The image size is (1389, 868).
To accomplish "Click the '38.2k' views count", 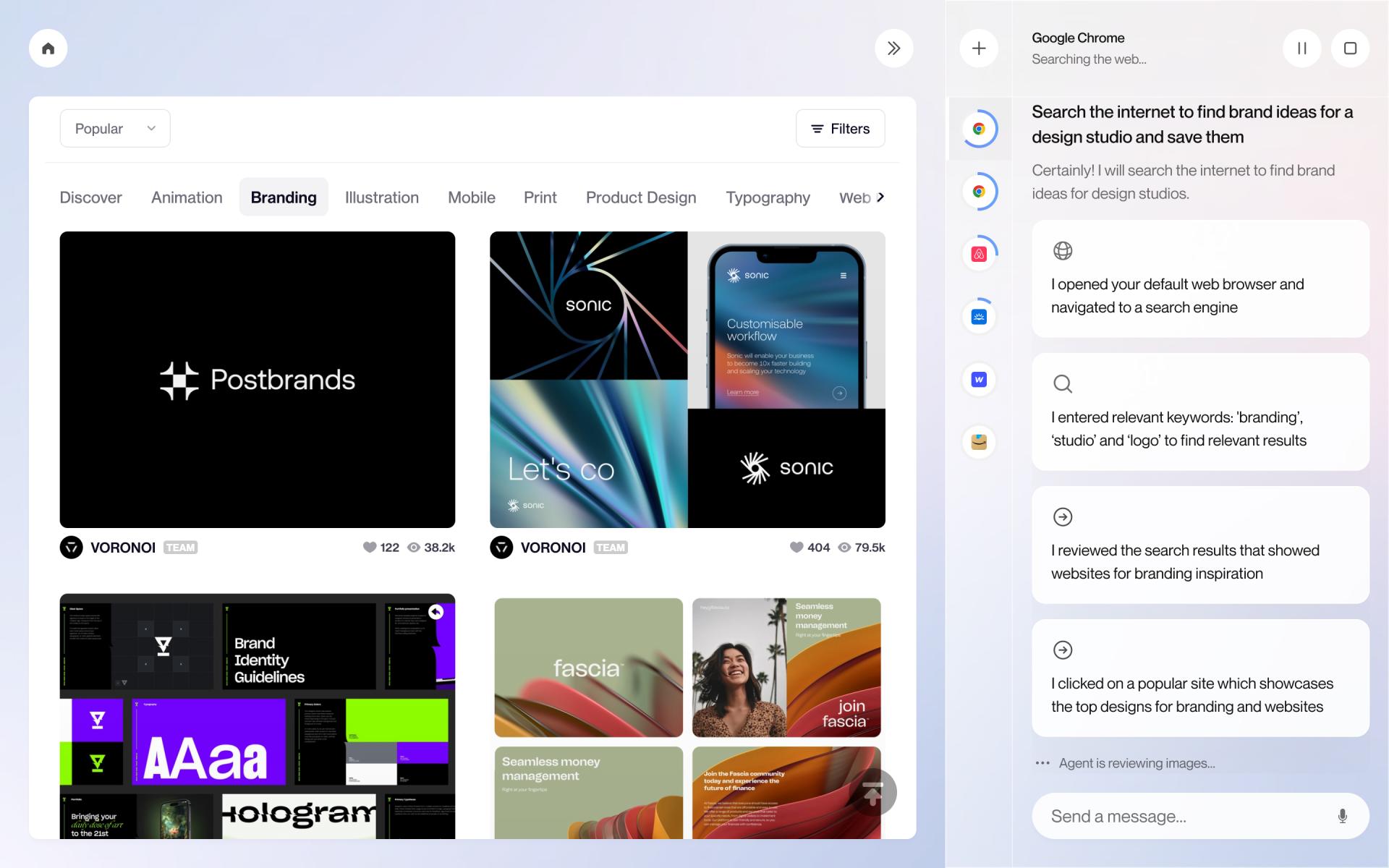I will tap(440, 548).
